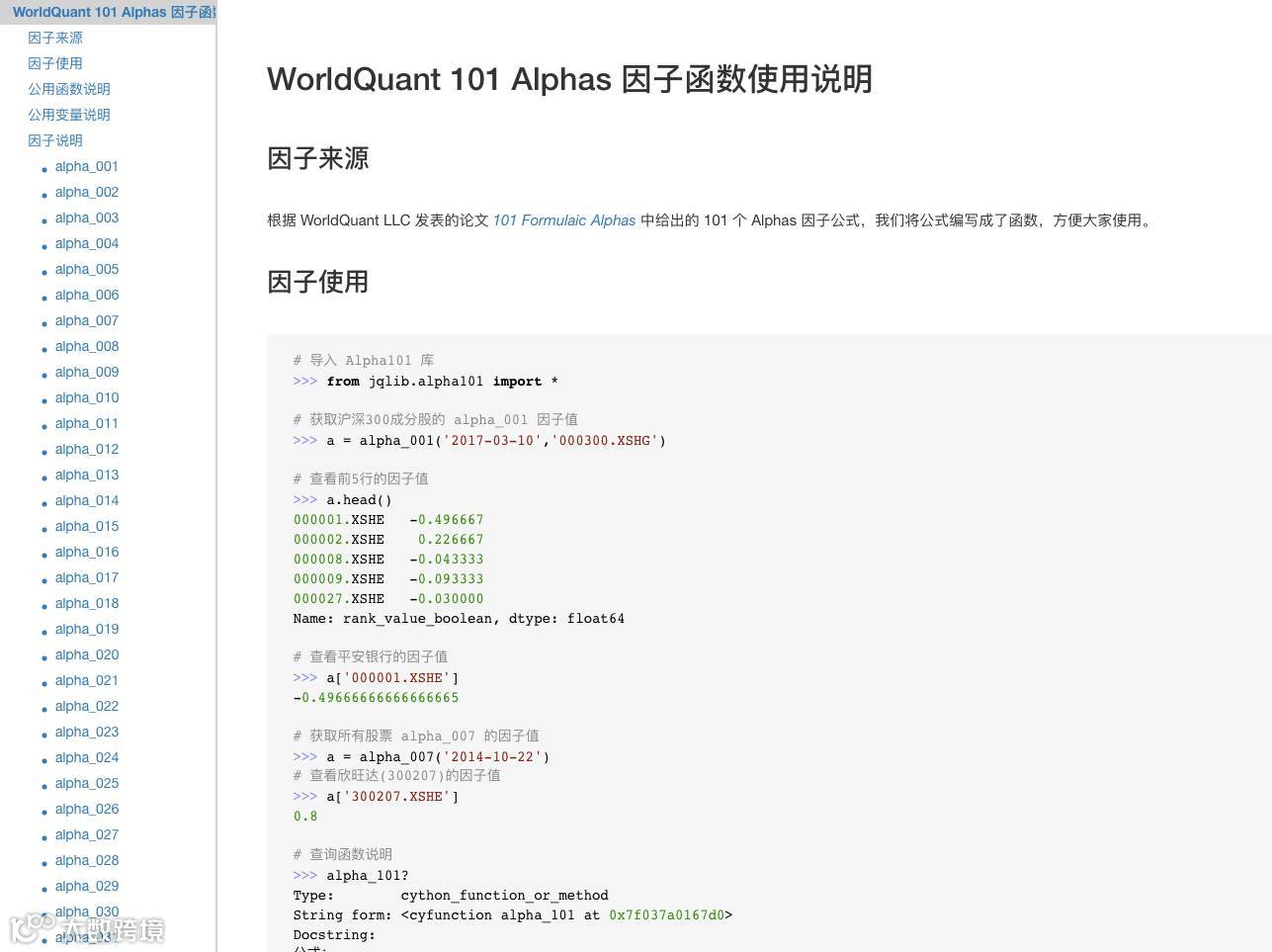
Task: Click the output row 000001.XSHE -0.496667
Action: point(388,520)
